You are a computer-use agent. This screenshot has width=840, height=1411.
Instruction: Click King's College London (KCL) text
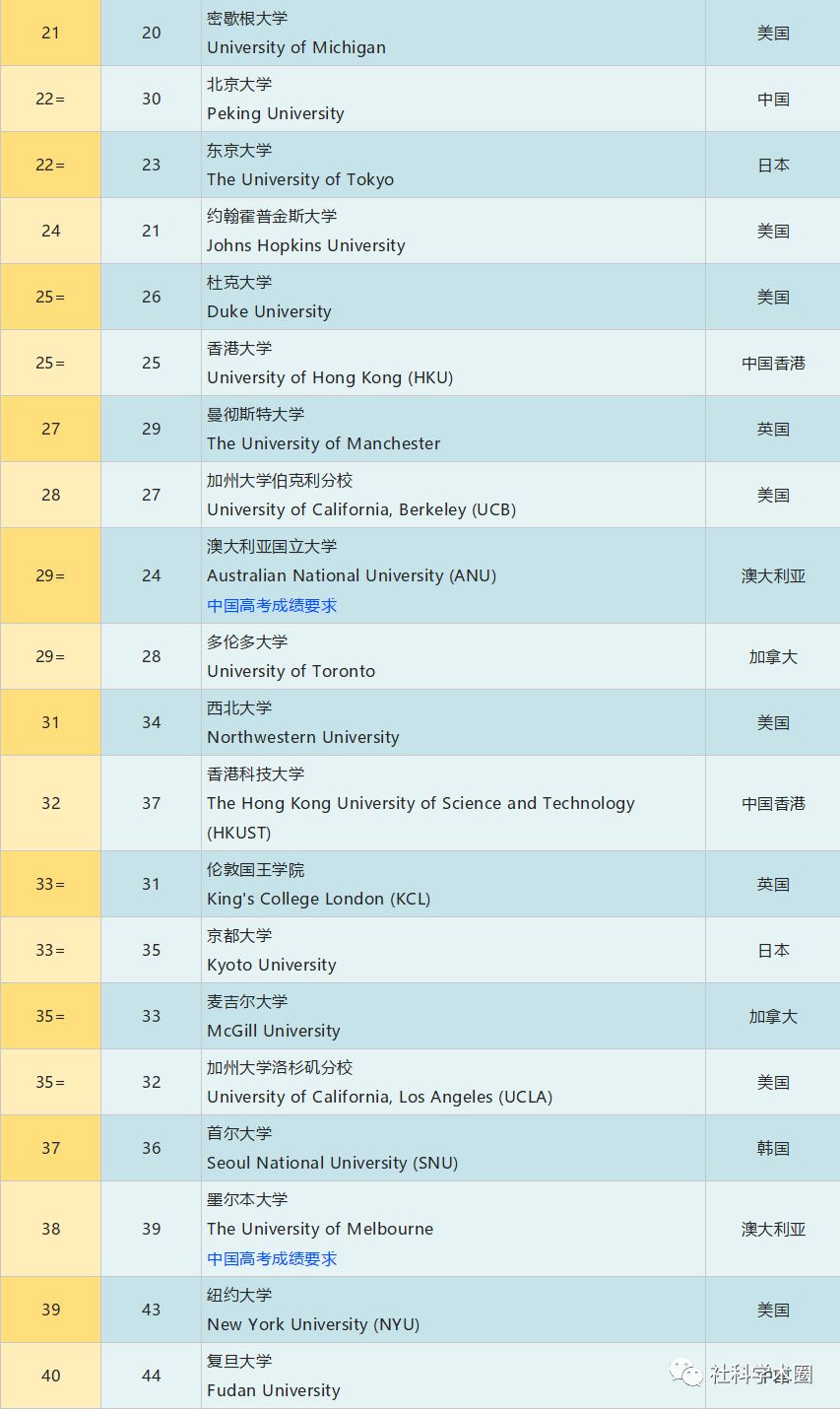point(318,899)
